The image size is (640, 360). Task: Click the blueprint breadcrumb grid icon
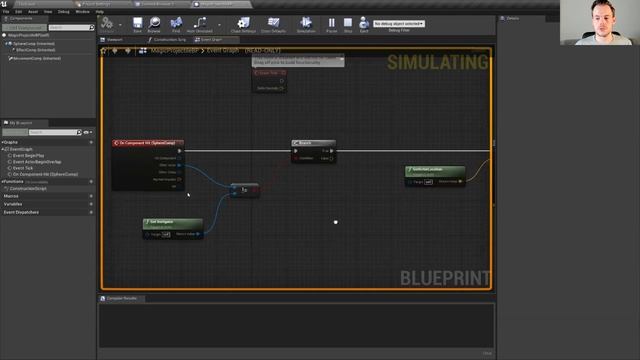point(143,51)
